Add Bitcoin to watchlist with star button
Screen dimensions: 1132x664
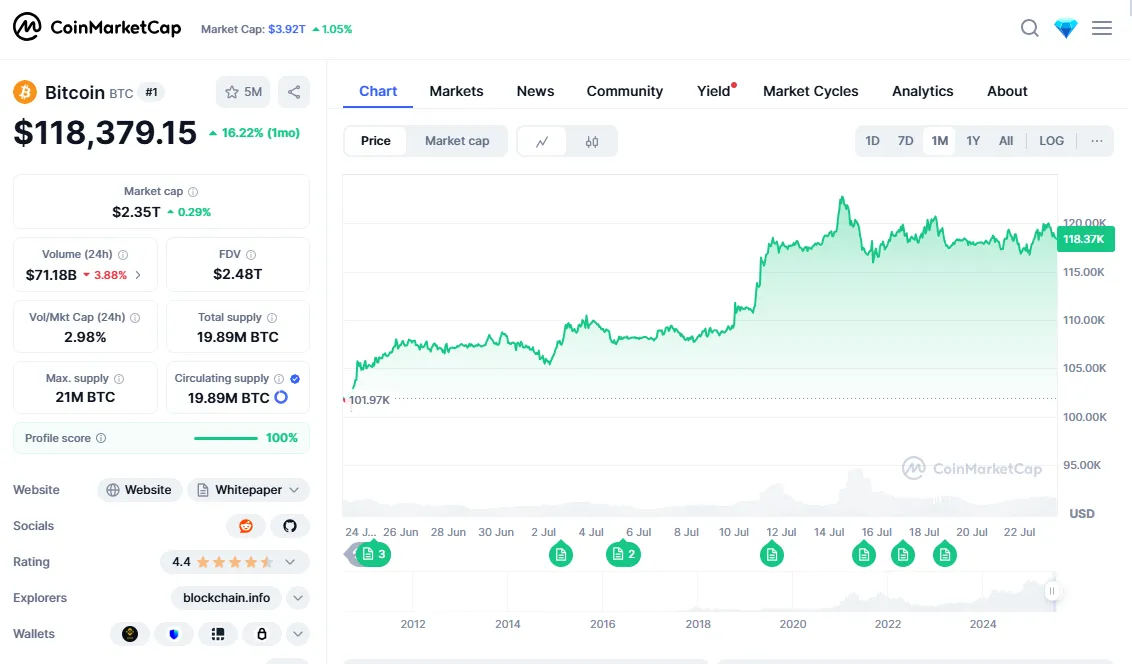pyautogui.click(x=243, y=92)
